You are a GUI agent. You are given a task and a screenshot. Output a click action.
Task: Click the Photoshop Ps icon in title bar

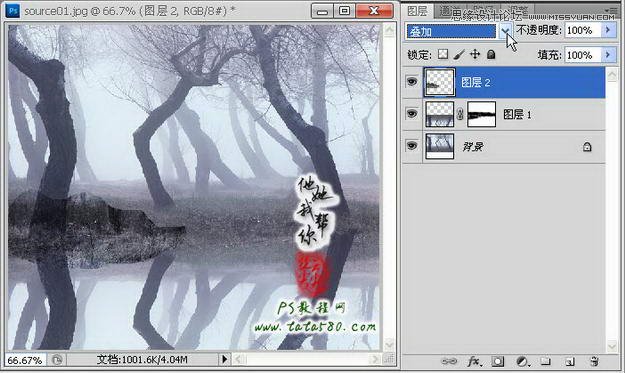point(13,11)
